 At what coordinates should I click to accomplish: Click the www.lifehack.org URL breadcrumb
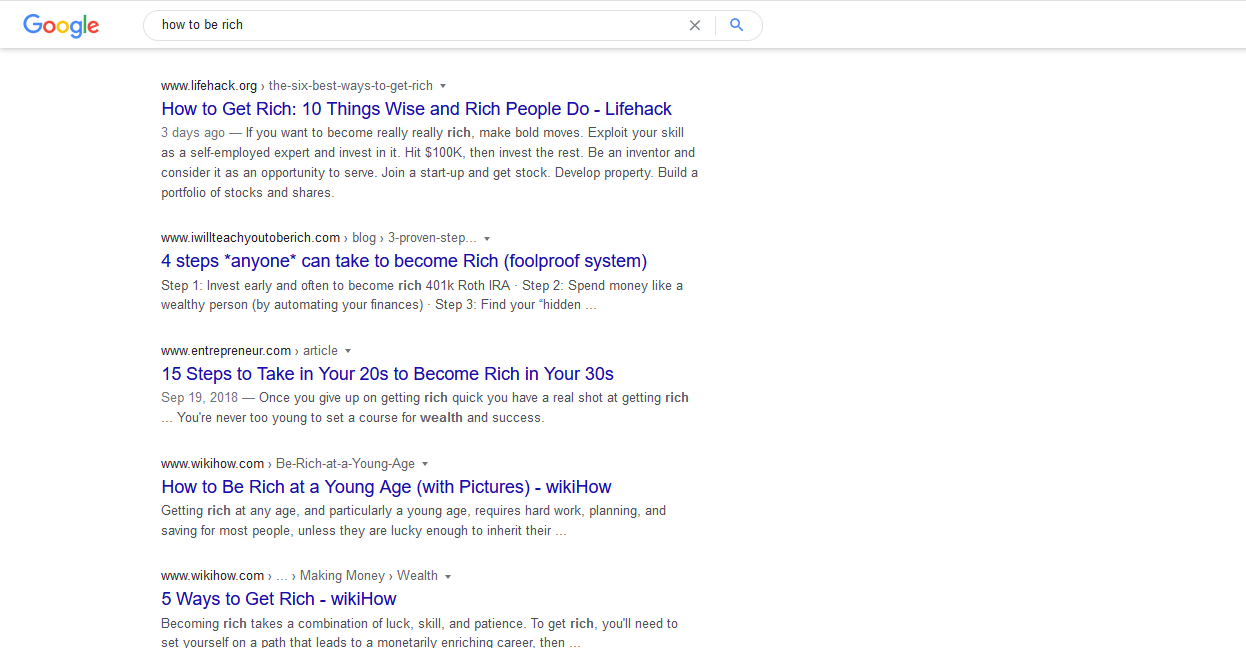coord(297,86)
